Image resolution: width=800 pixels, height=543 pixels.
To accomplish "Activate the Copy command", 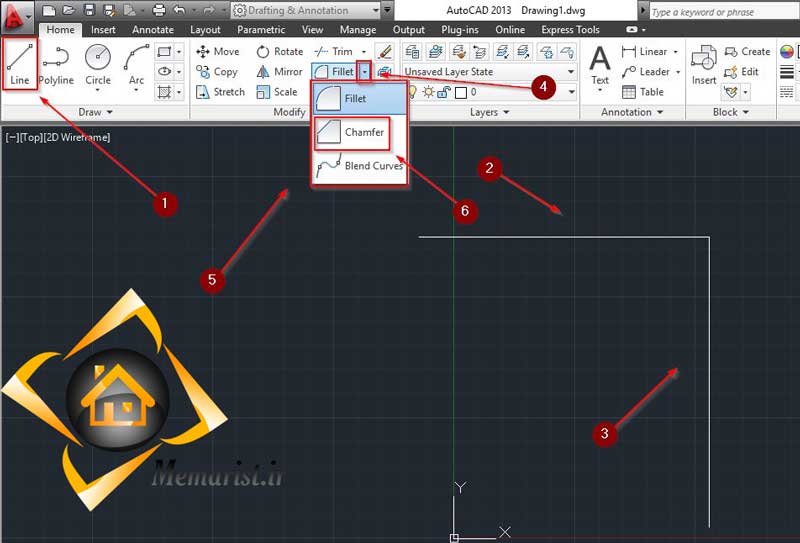I will (x=217, y=72).
